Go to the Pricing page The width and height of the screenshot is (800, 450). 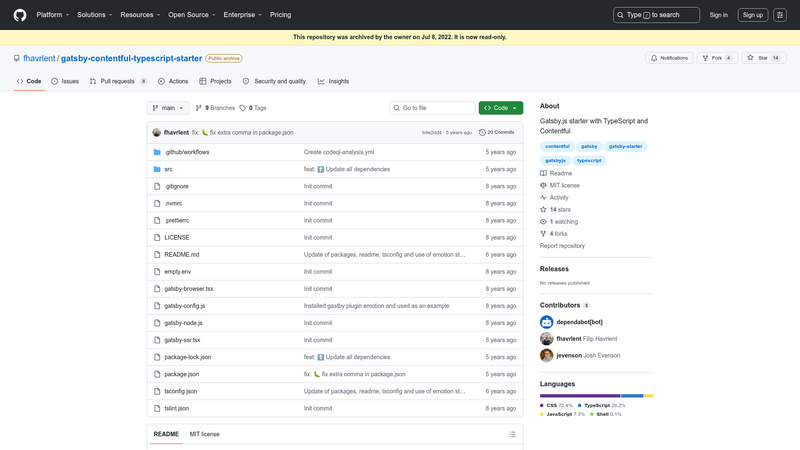[x=280, y=15]
